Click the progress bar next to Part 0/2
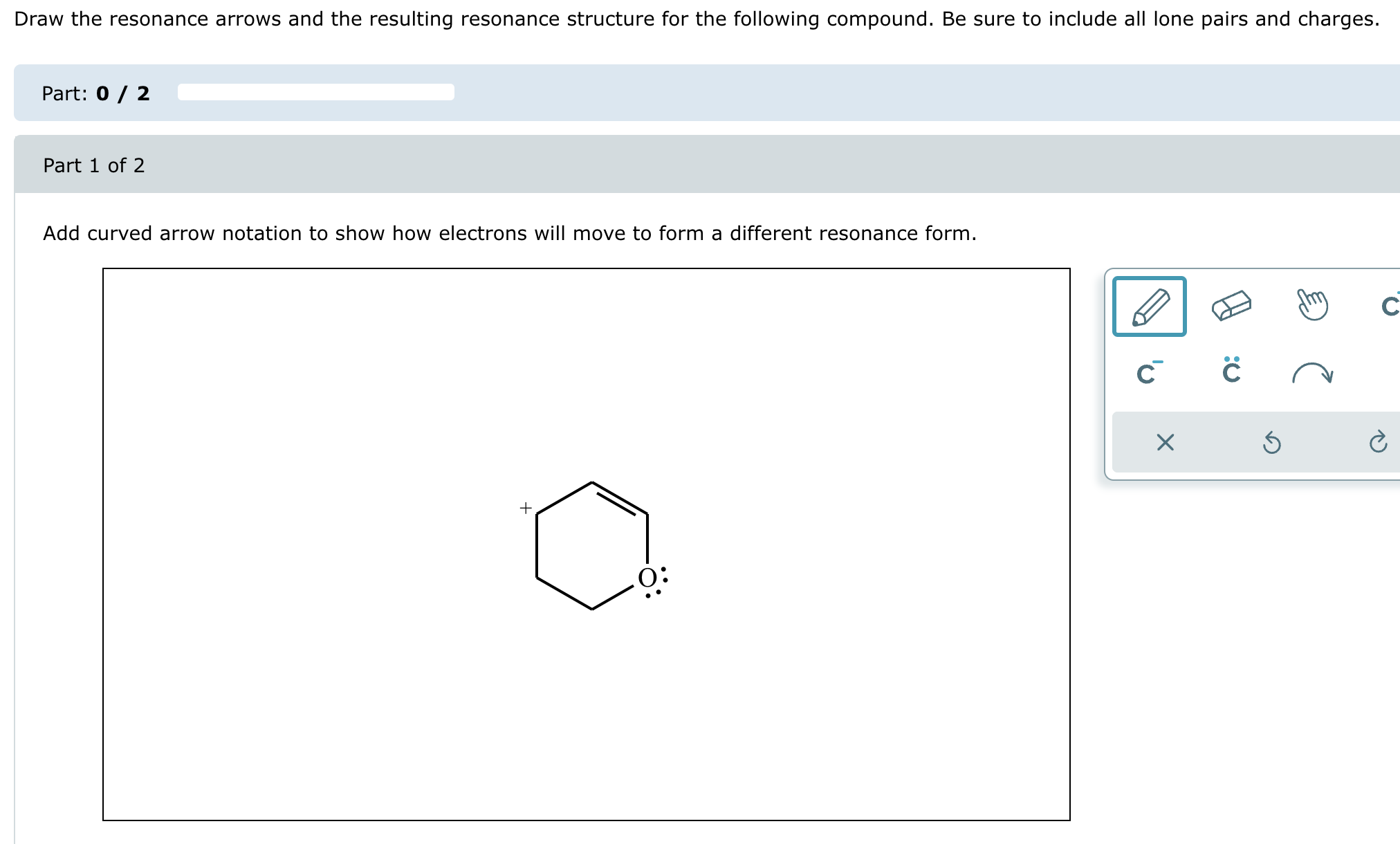Viewport: 1400px width, 844px height. [x=315, y=92]
